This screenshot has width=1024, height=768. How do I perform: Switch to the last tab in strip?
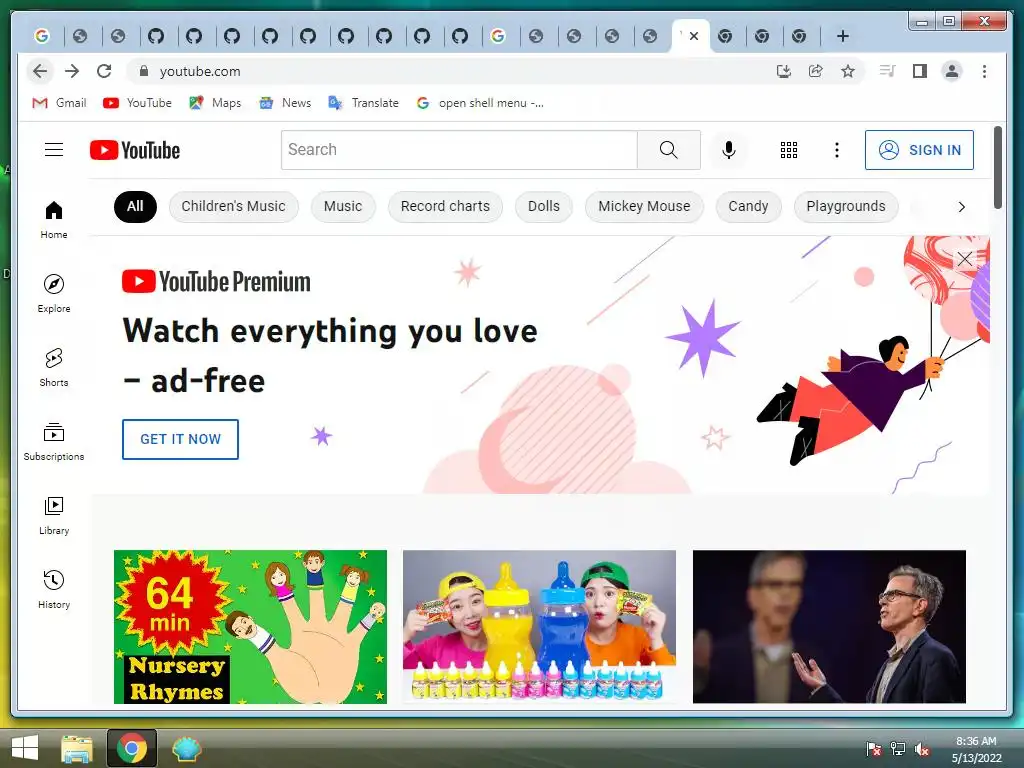799,36
